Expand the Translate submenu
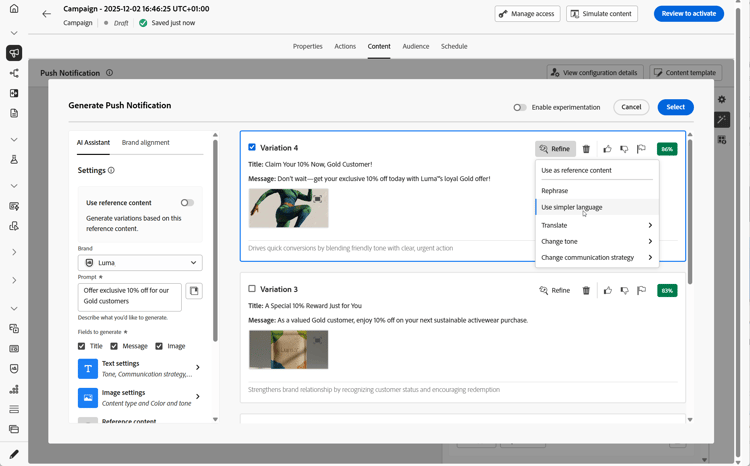750x466 pixels. tap(597, 225)
